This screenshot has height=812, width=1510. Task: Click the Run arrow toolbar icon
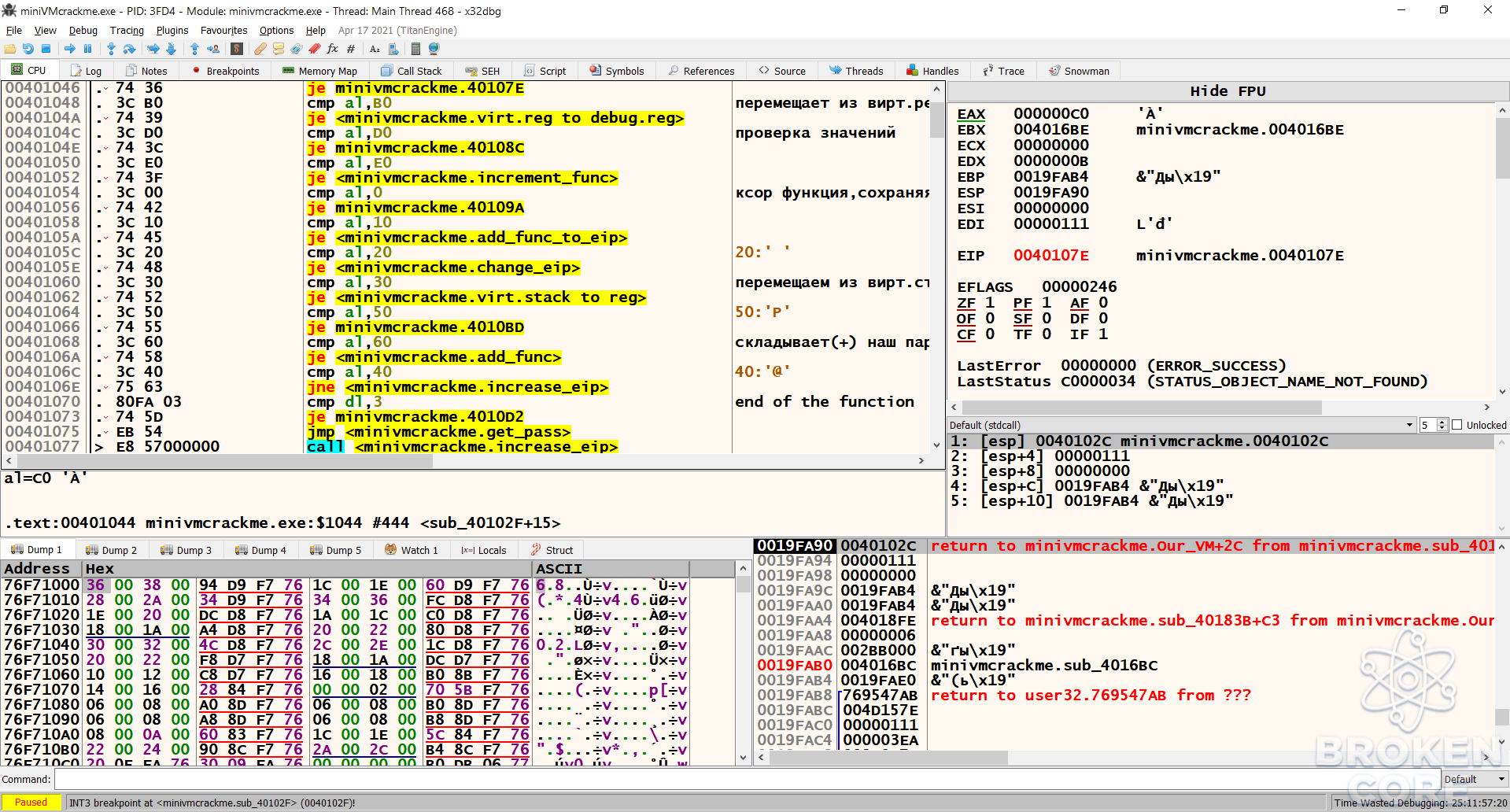tap(70, 49)
